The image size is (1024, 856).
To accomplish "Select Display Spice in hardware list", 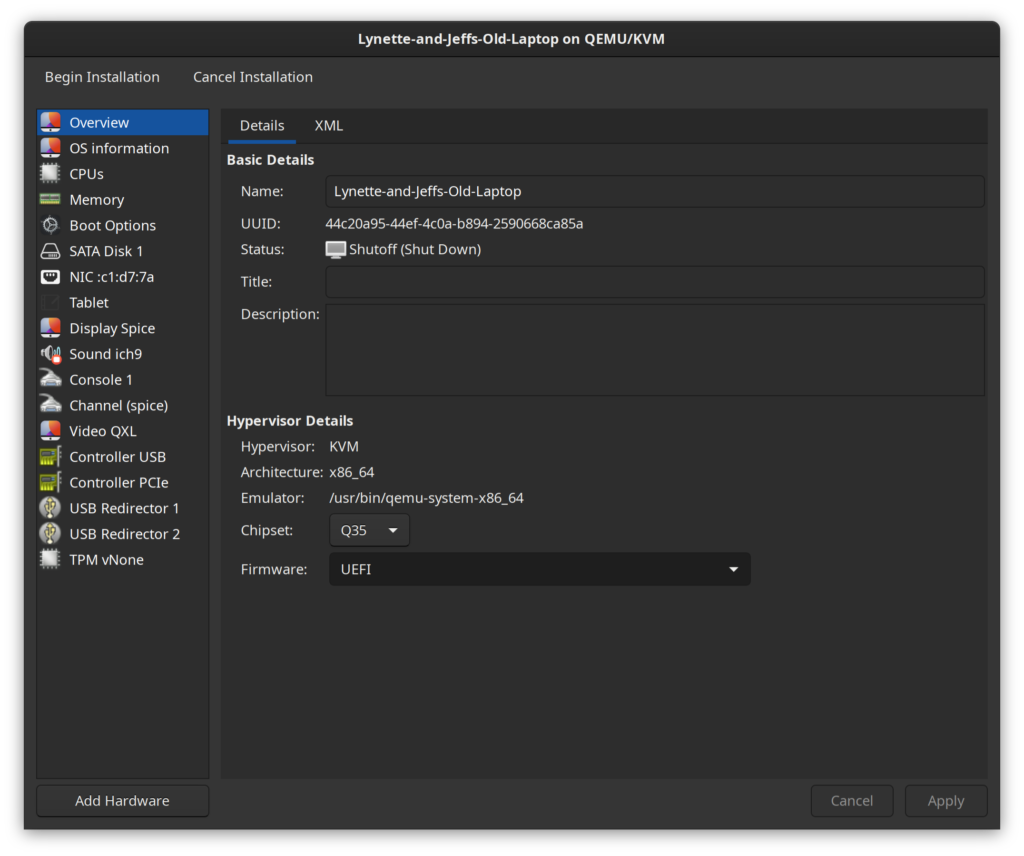I will tap(112, 328).
